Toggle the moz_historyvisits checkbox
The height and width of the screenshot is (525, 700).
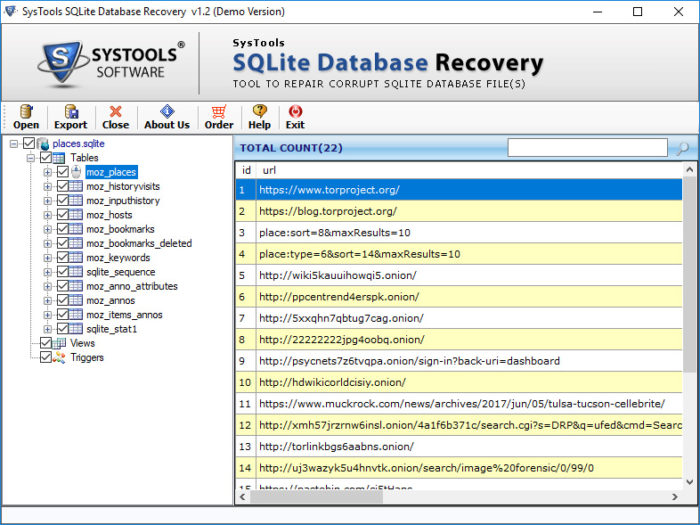(x=62, y=186)
